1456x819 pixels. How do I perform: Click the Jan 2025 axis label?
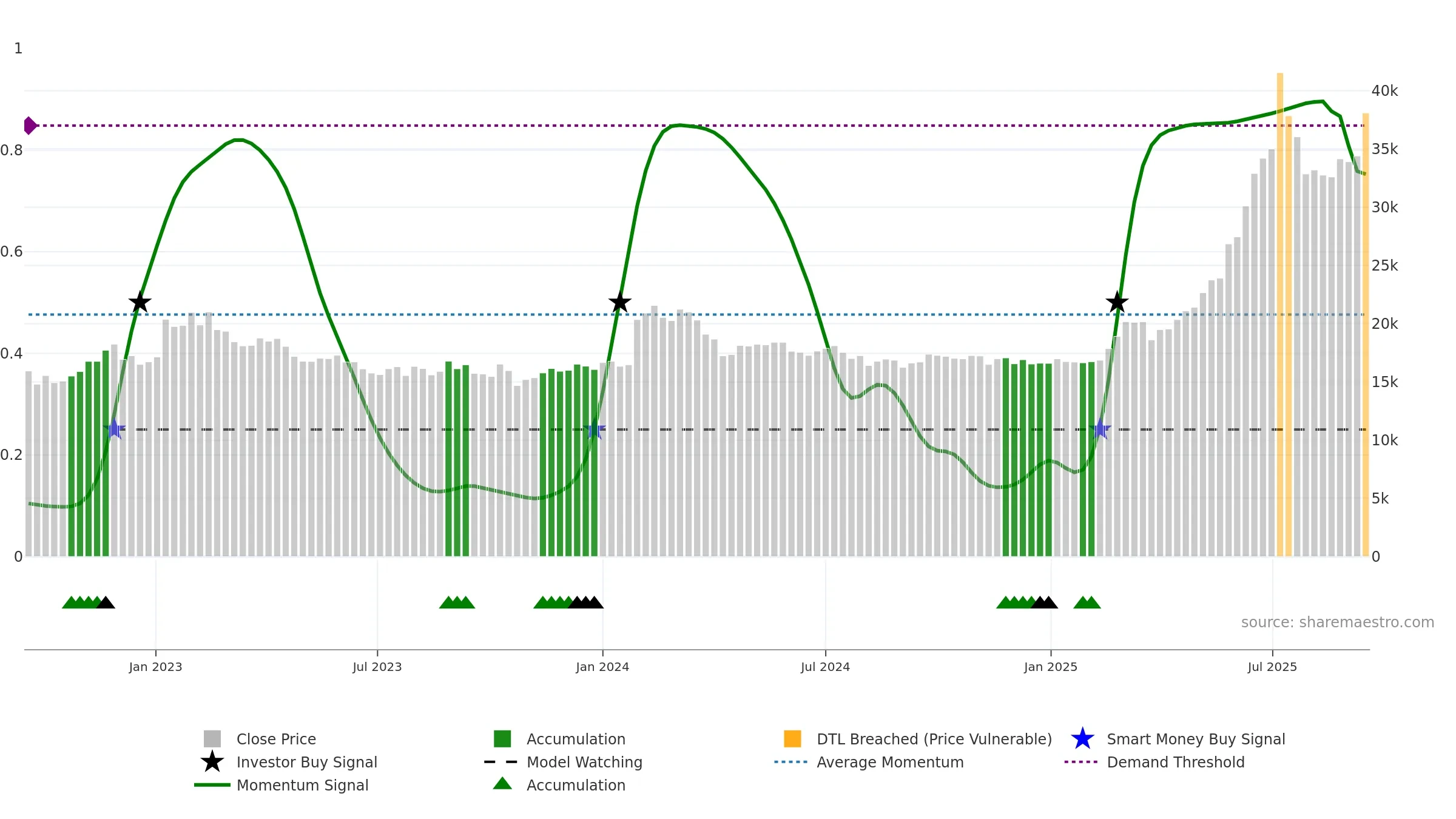(x=1051, y=667)
